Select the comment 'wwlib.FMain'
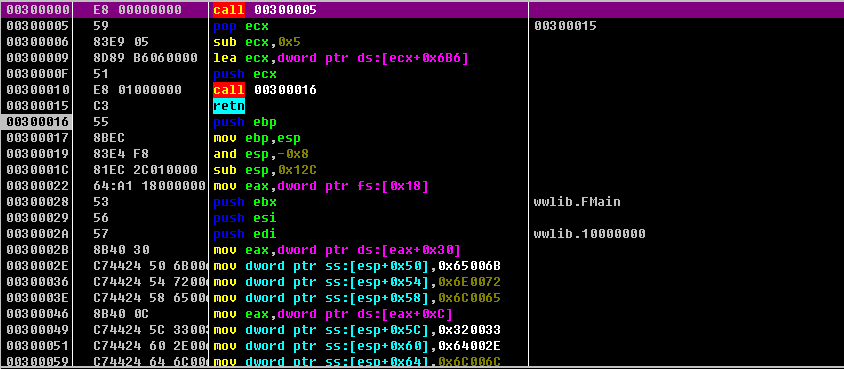 click(x=577, y=202)
